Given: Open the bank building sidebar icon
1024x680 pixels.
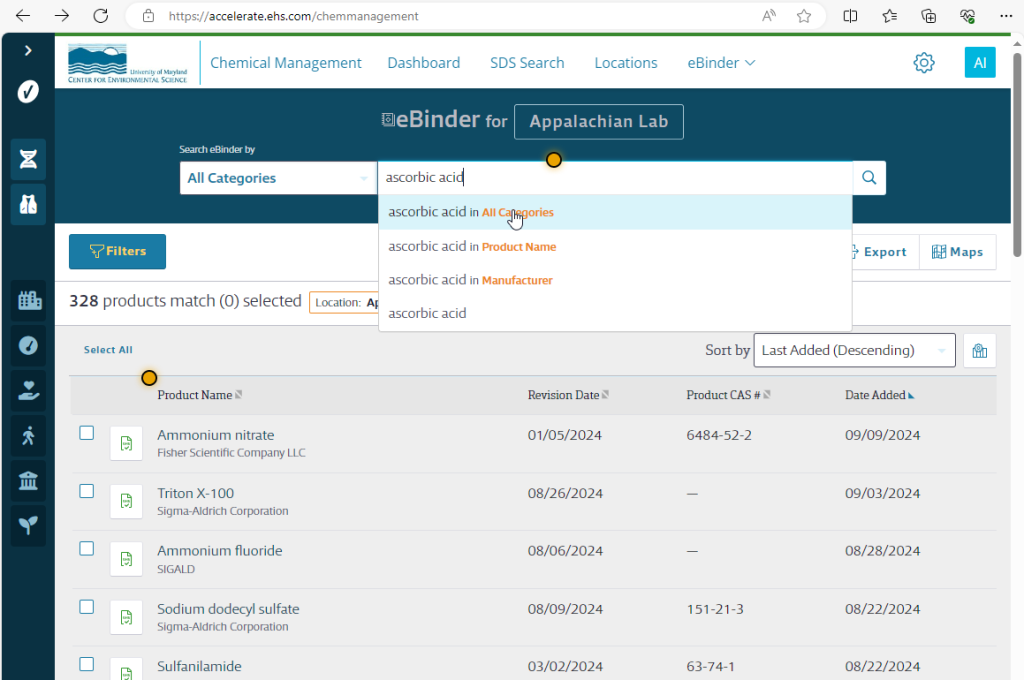Looking at the screenshot, I should pos(28,481).
